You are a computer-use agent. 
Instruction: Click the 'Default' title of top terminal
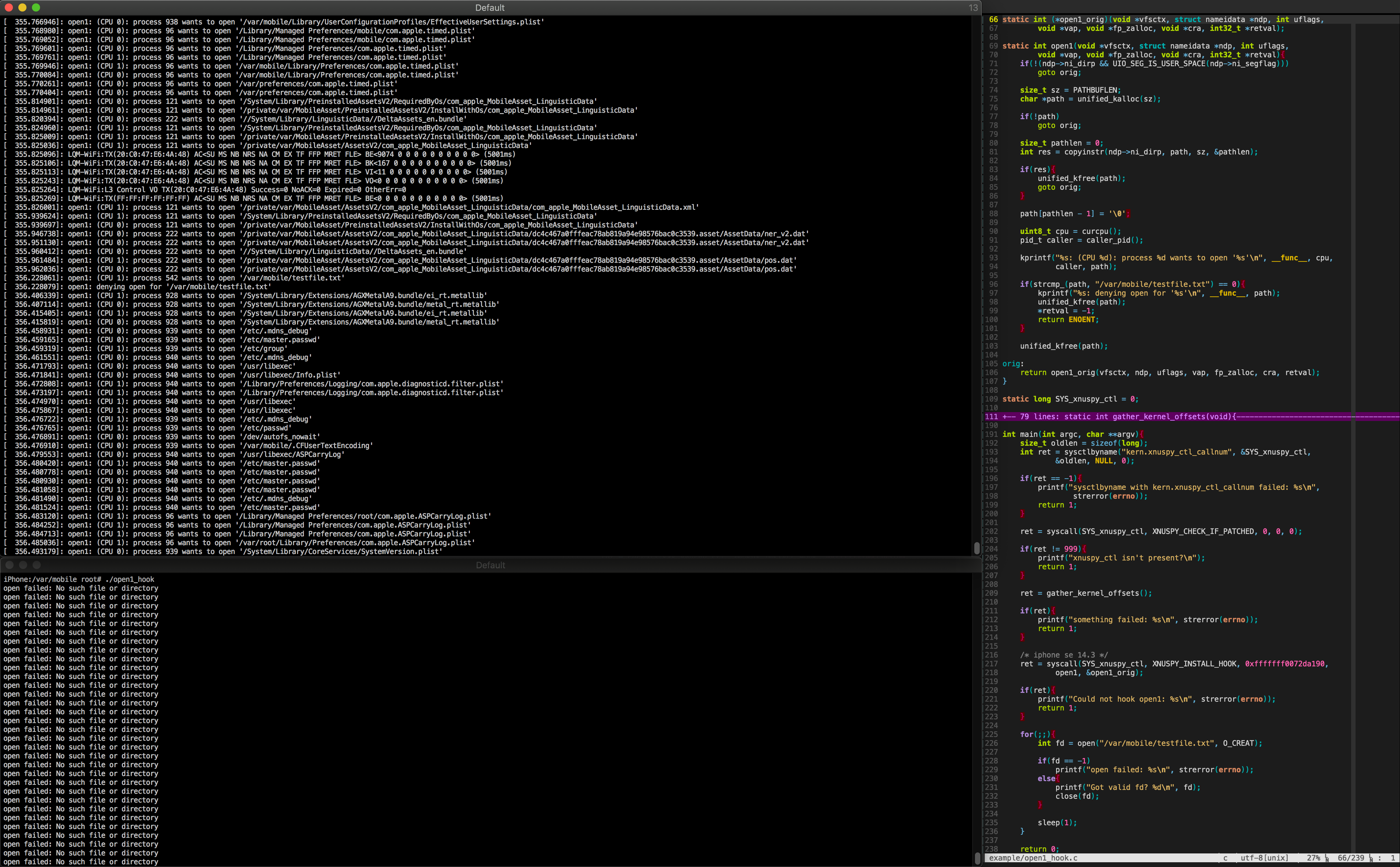coord(490,7)
